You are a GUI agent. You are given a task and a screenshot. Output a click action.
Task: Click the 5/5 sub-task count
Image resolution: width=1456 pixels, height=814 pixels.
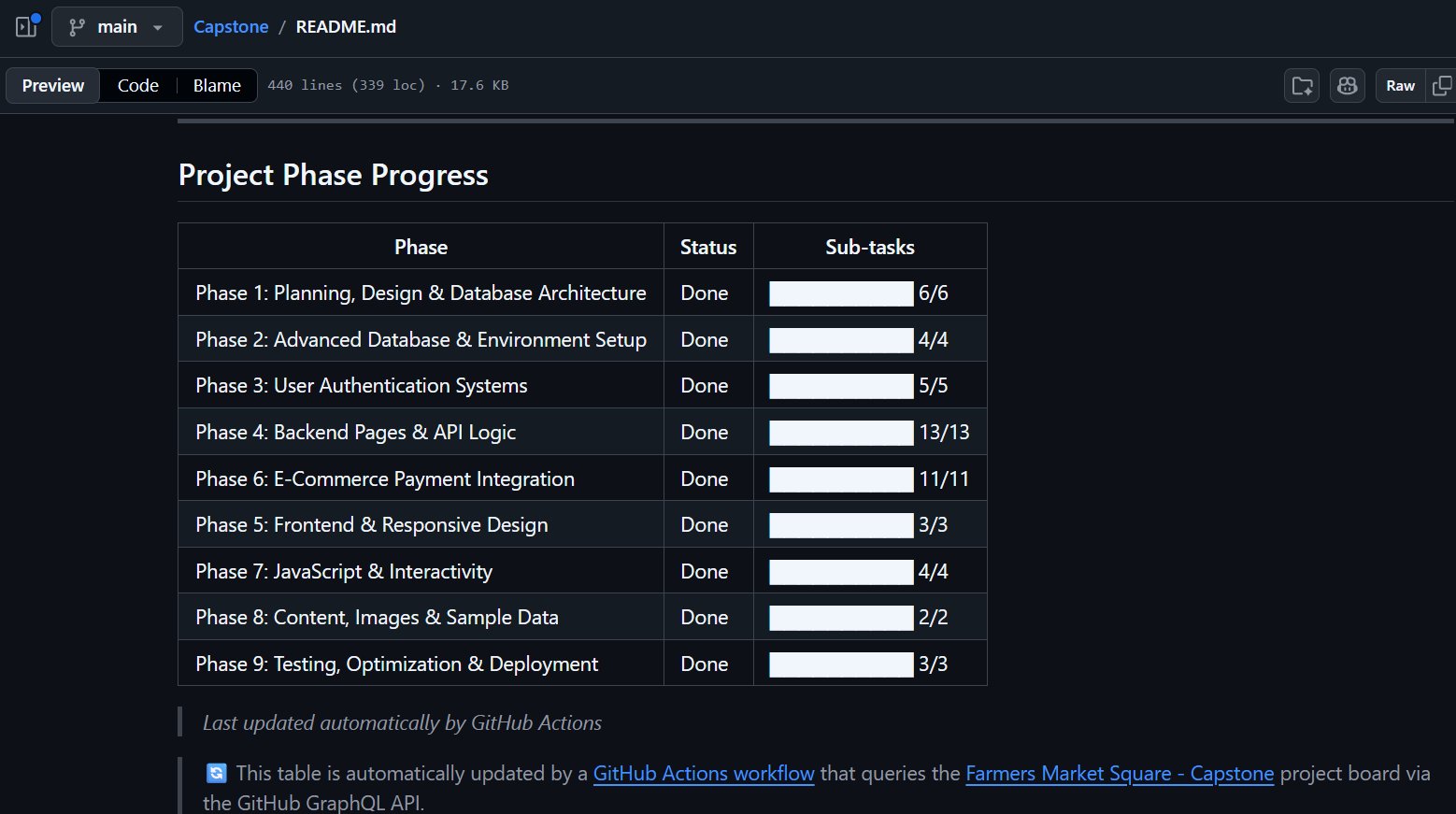click(934, 386)
